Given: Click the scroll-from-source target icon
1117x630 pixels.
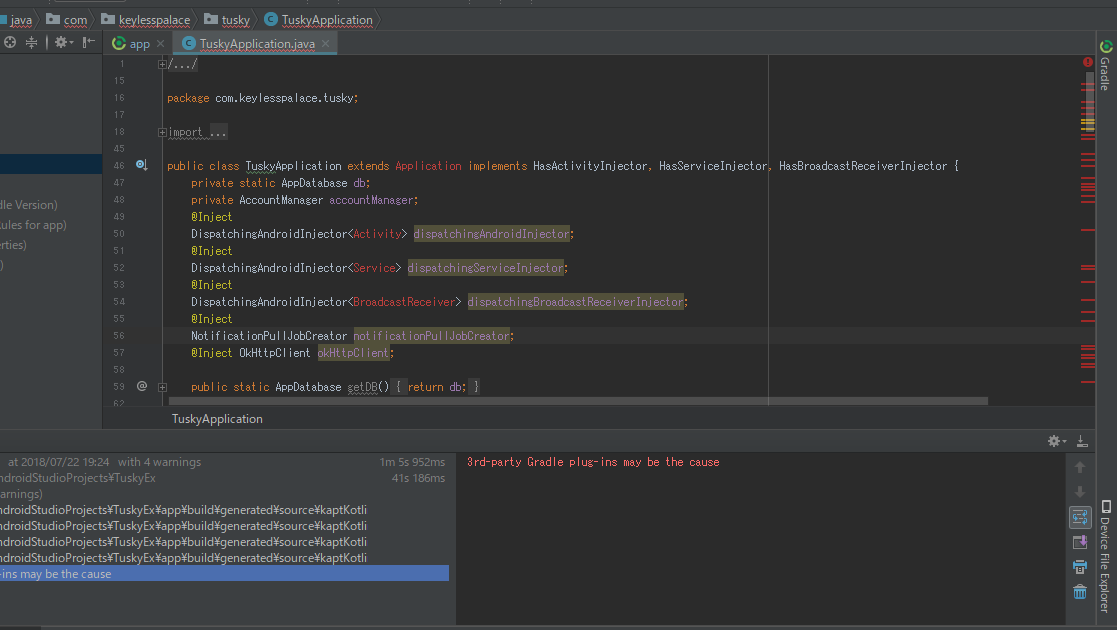Looking at the screenshot, I should tap(10, 43).
